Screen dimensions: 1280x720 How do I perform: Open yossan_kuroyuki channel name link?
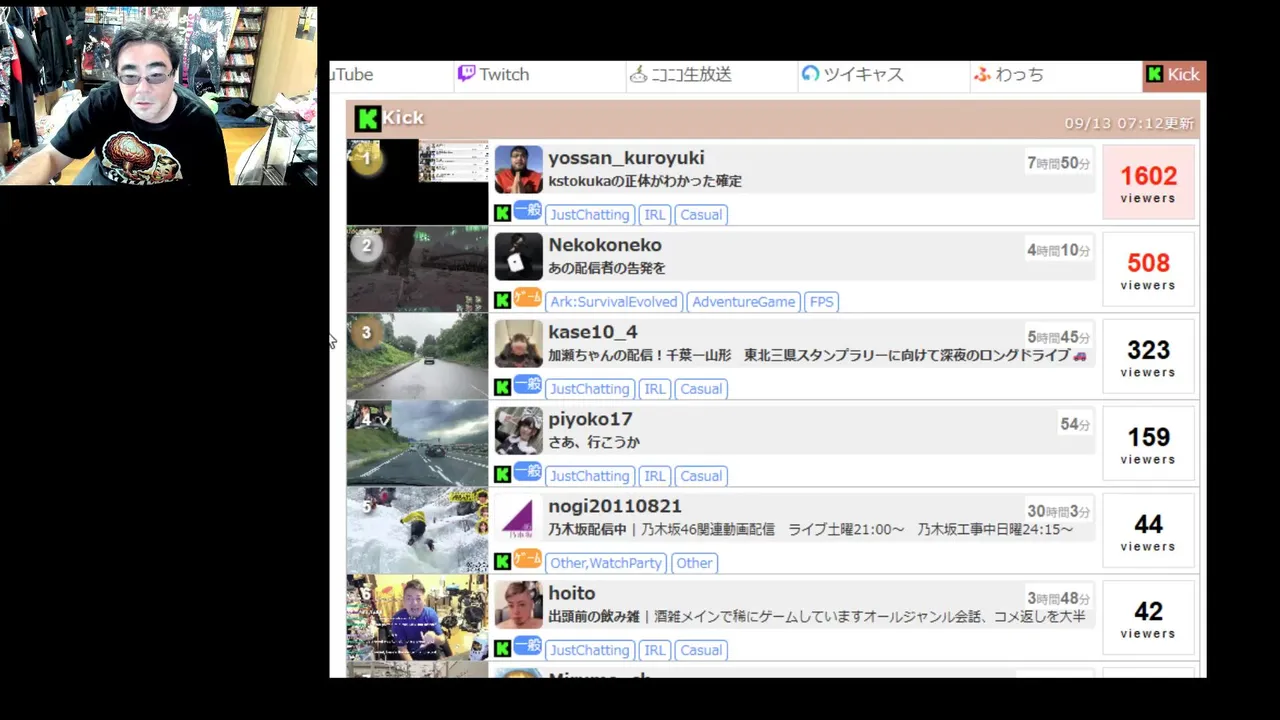pos(626,158)
